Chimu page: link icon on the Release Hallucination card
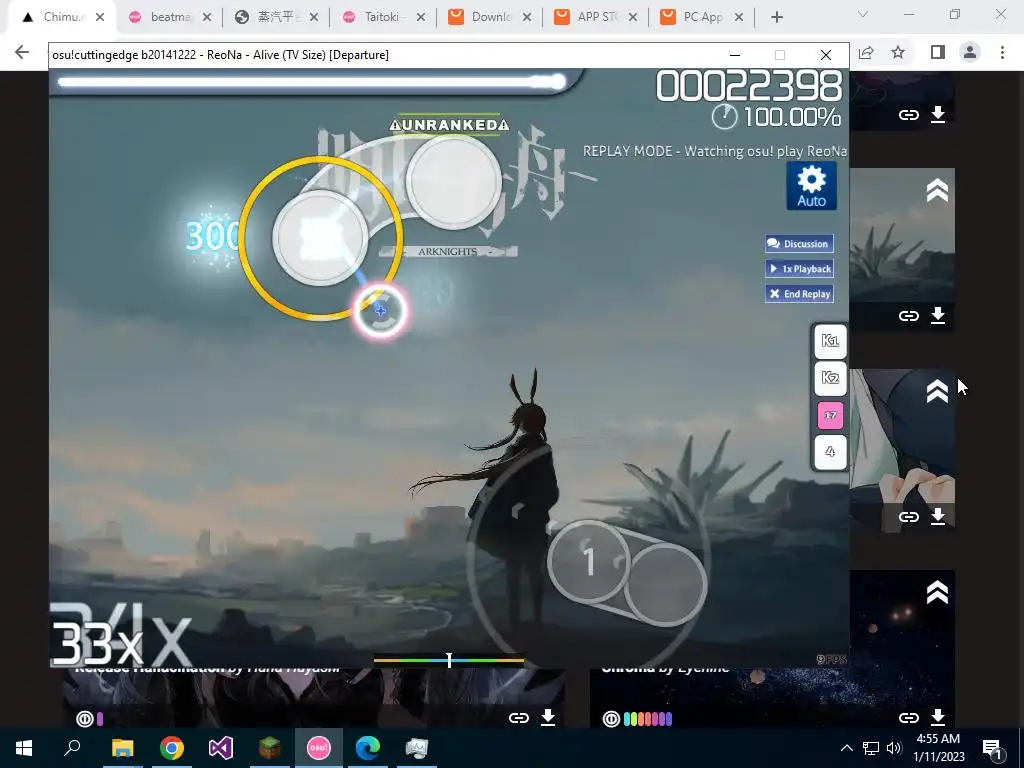Screen dimensions: 1024x768 [519, 718]
